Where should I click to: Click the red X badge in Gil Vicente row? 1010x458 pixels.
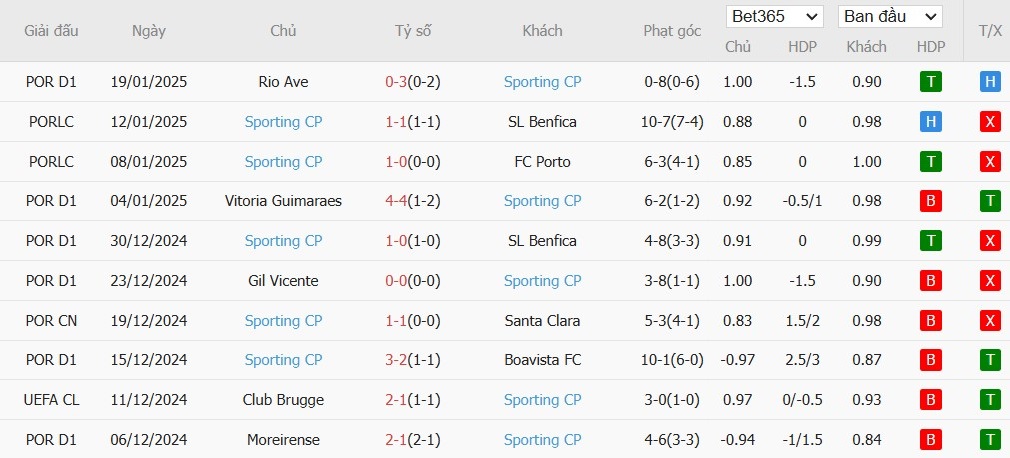[x=990, y=281]
